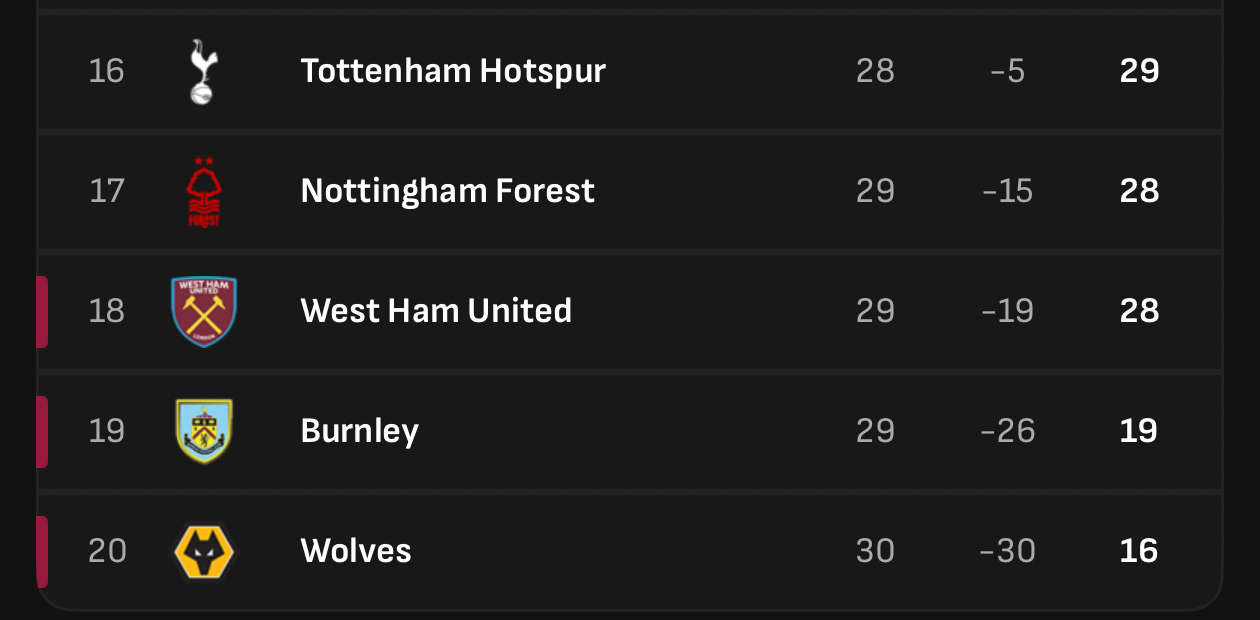Click position number 17 in the table
This screenshot has width=1260, height=620.
point(106,191)
